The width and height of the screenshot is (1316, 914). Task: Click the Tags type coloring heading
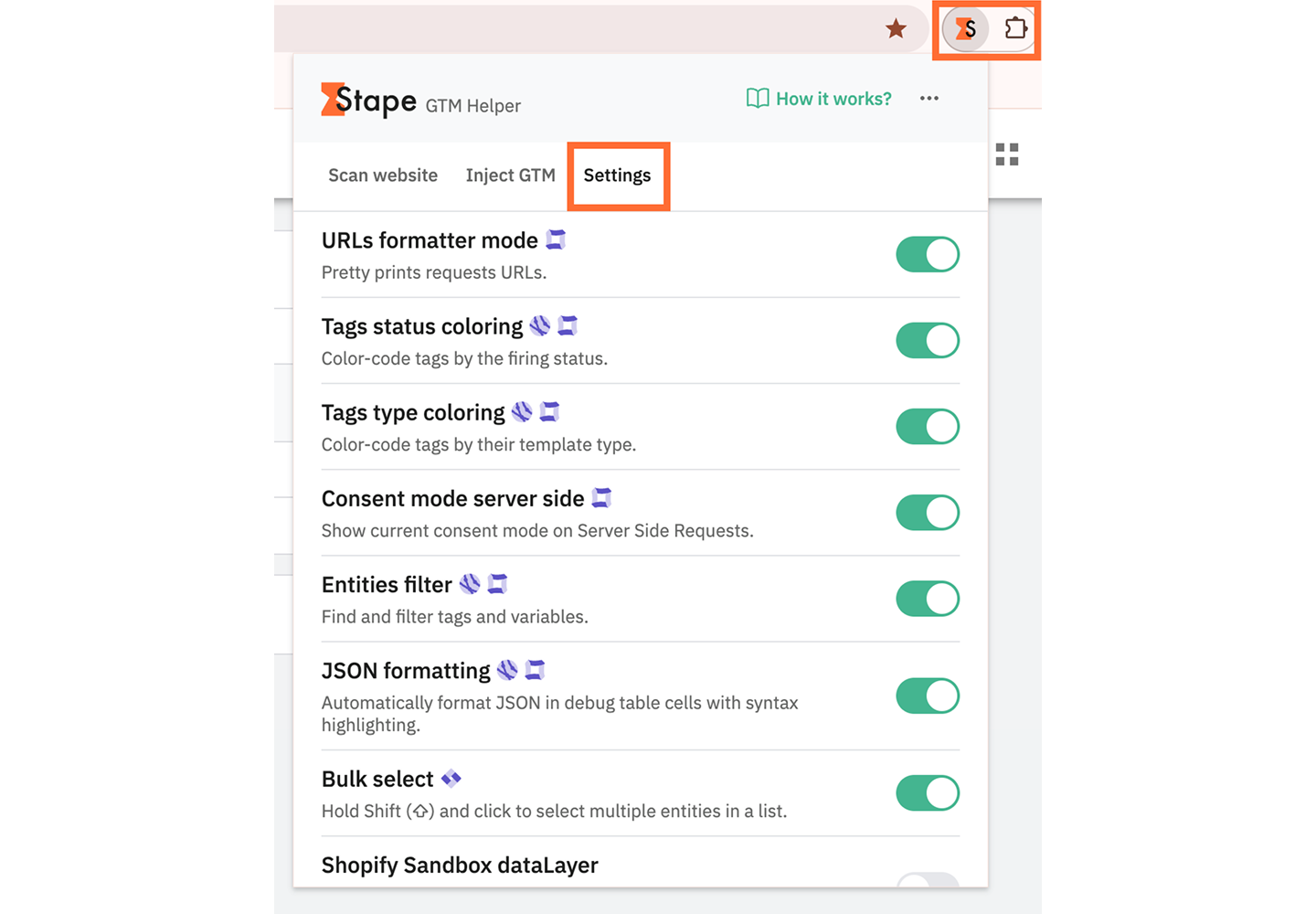click(x=413, y=412)
